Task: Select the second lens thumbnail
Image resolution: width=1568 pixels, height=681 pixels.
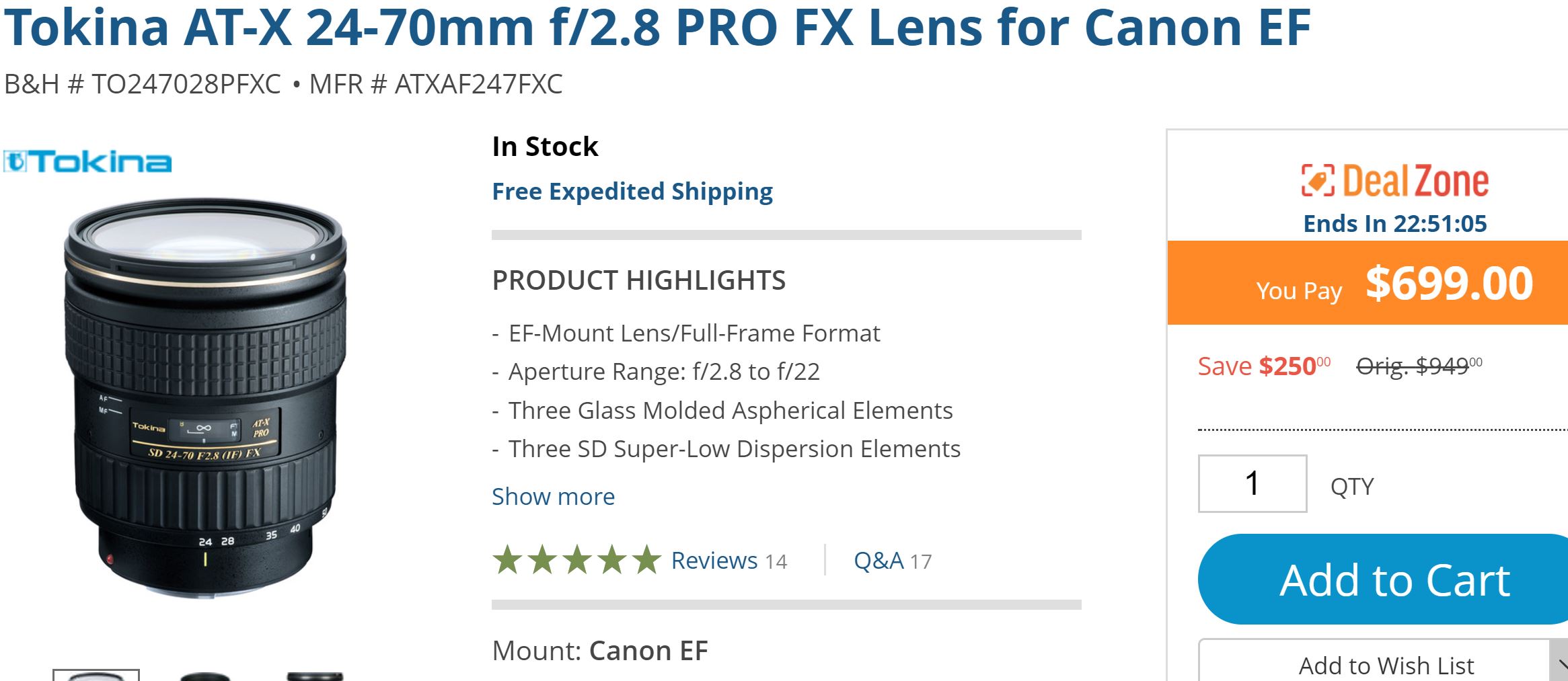Action: point(205,676)
